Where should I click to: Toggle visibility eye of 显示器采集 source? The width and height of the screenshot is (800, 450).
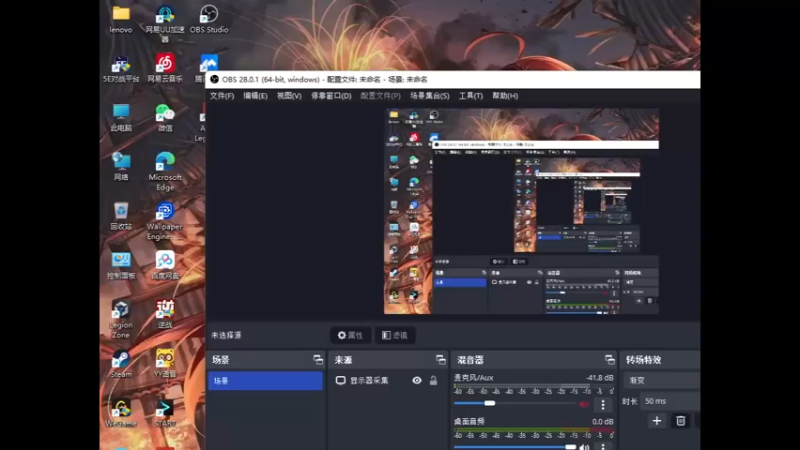click(x=417, y=381)
